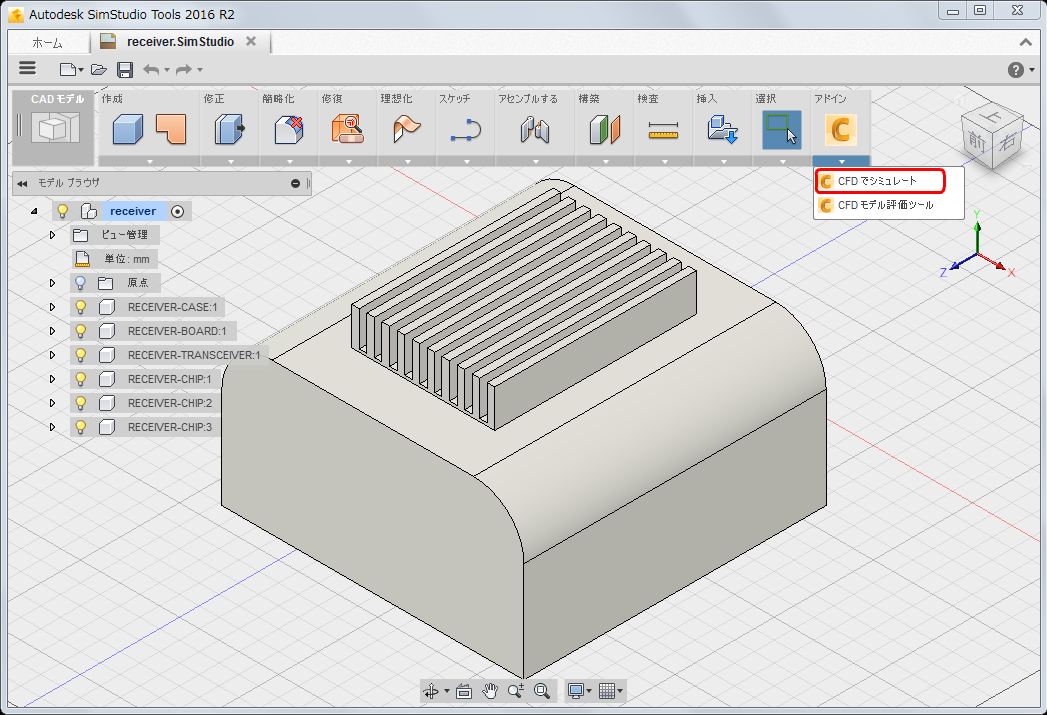The image size is (1047, 715).
Task: Click the Redo arrow
Action: click(184, 69)
